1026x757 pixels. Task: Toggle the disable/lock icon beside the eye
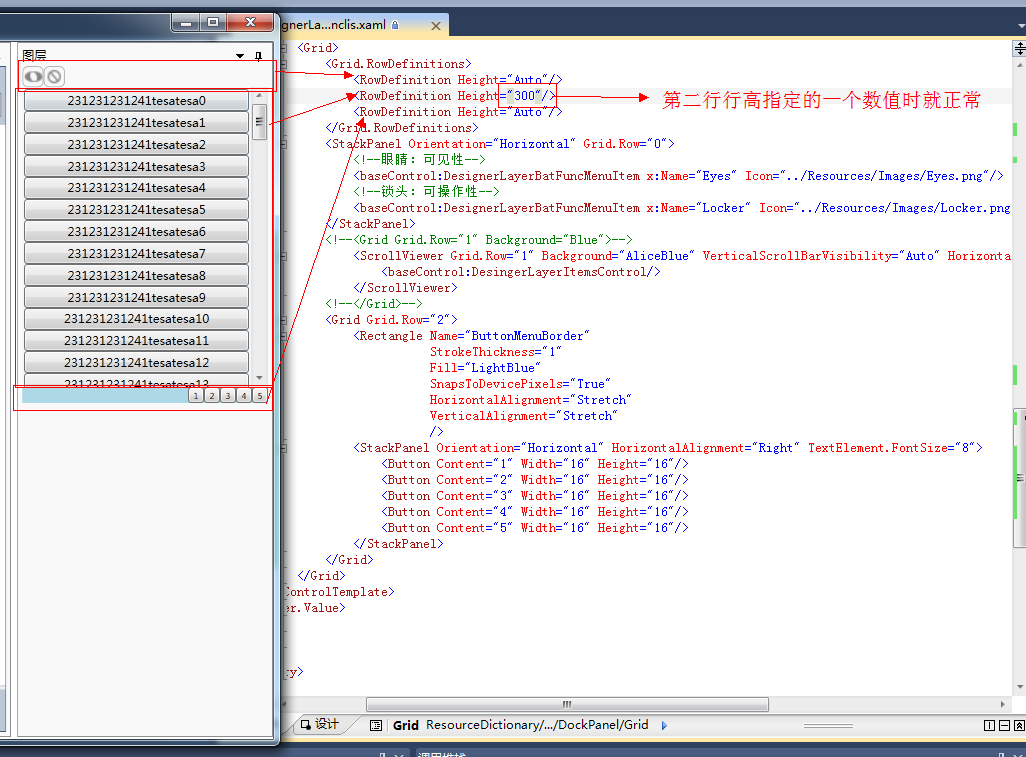point(53,76)
